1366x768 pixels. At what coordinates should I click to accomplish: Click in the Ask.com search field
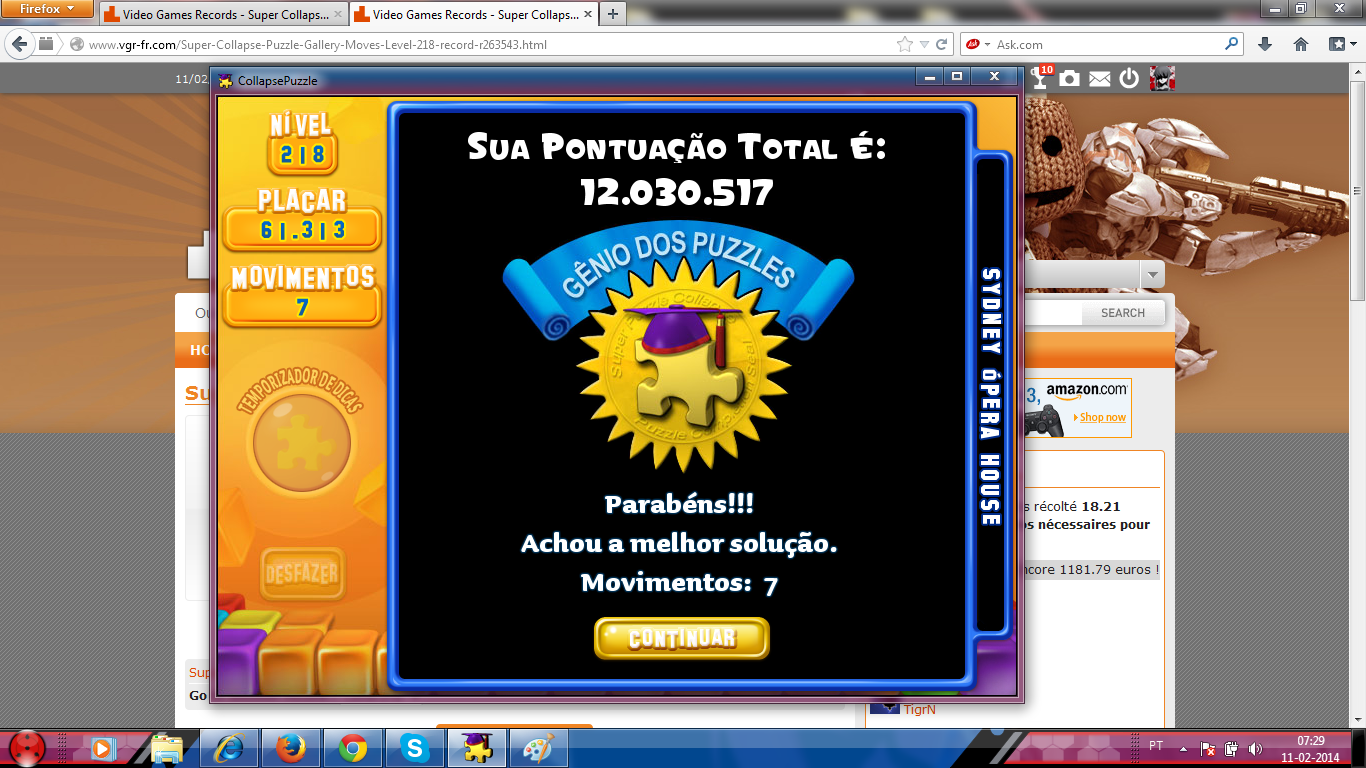1110,44
